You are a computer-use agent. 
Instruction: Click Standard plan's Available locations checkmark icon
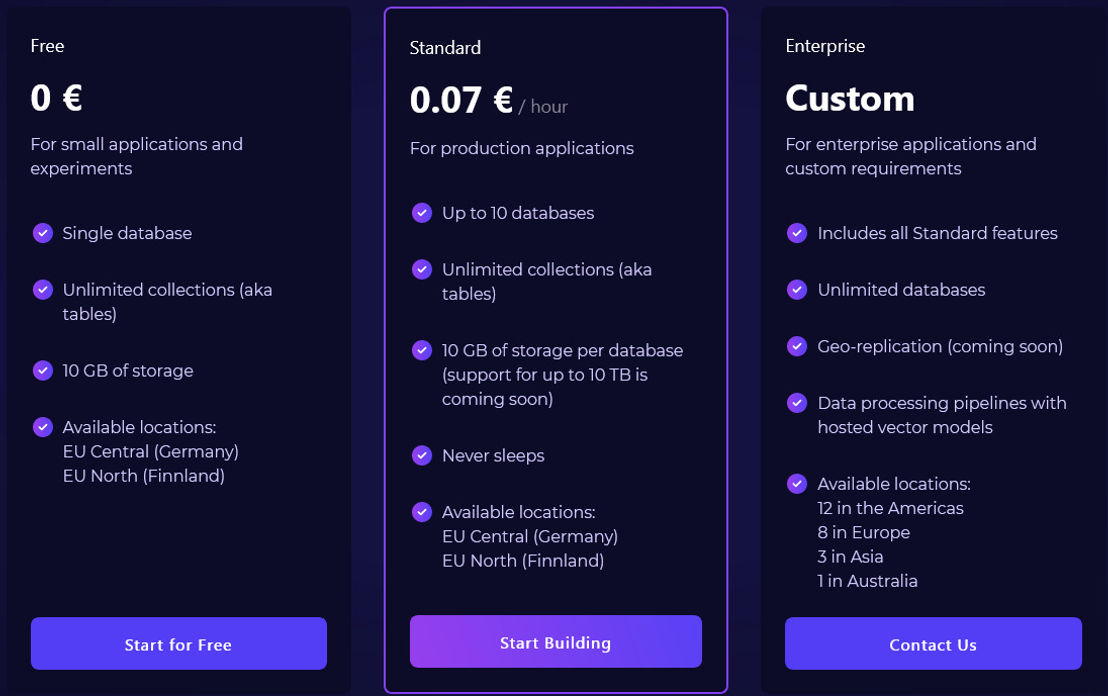click(422, 512)
